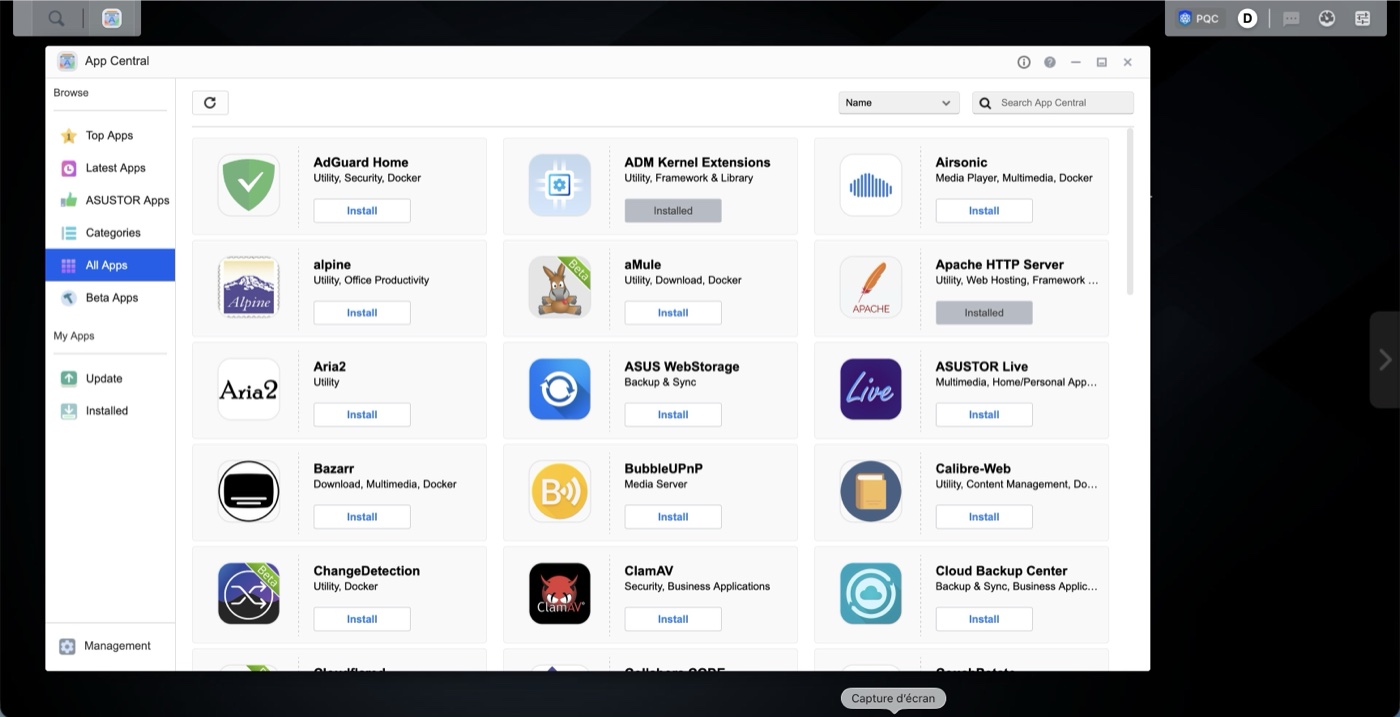Open the App Central info icon
Screen dimensions: 1400x717
pos(1024,62)
